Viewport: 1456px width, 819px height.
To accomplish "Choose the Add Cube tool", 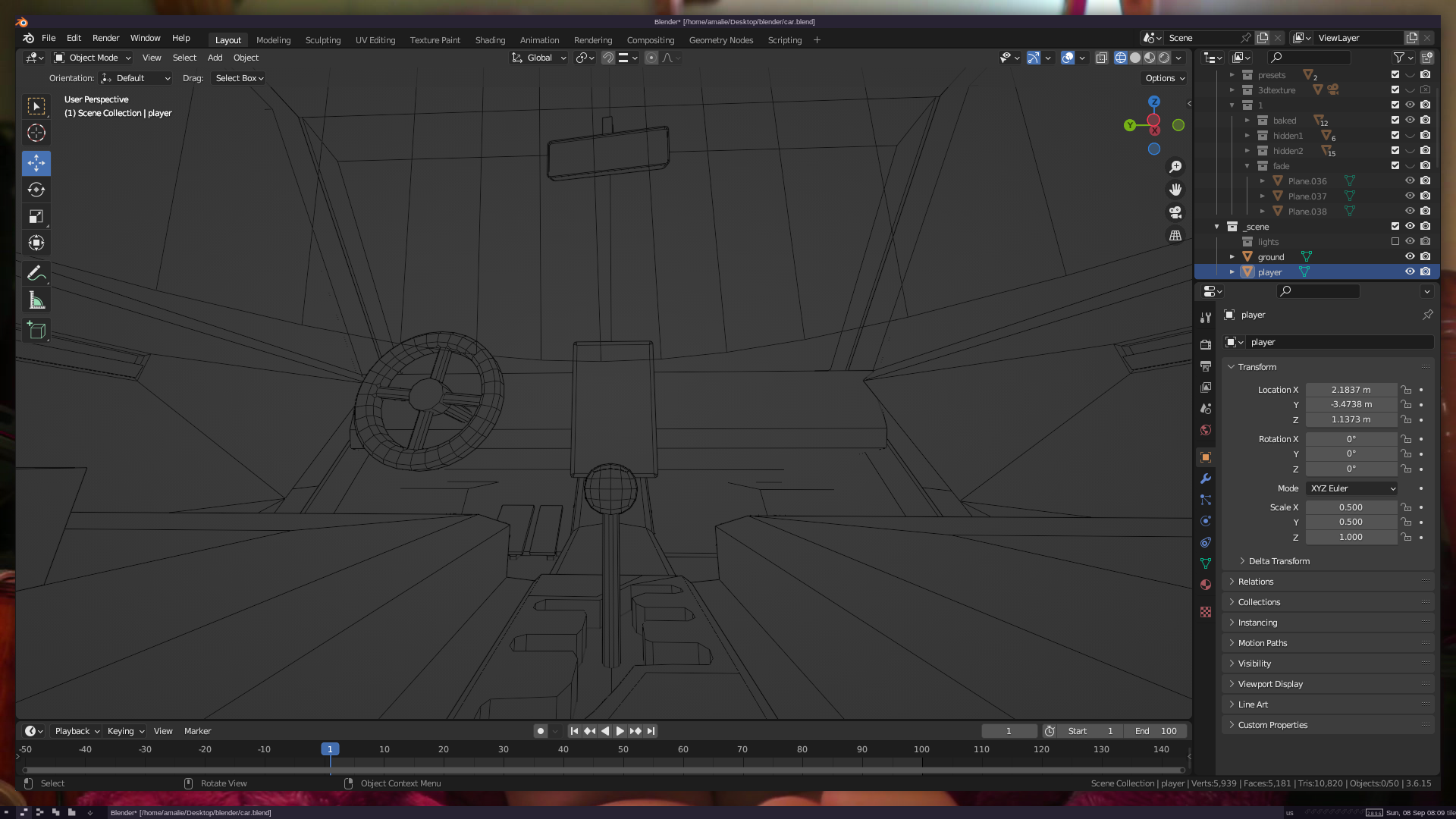I will pos(36,331).
